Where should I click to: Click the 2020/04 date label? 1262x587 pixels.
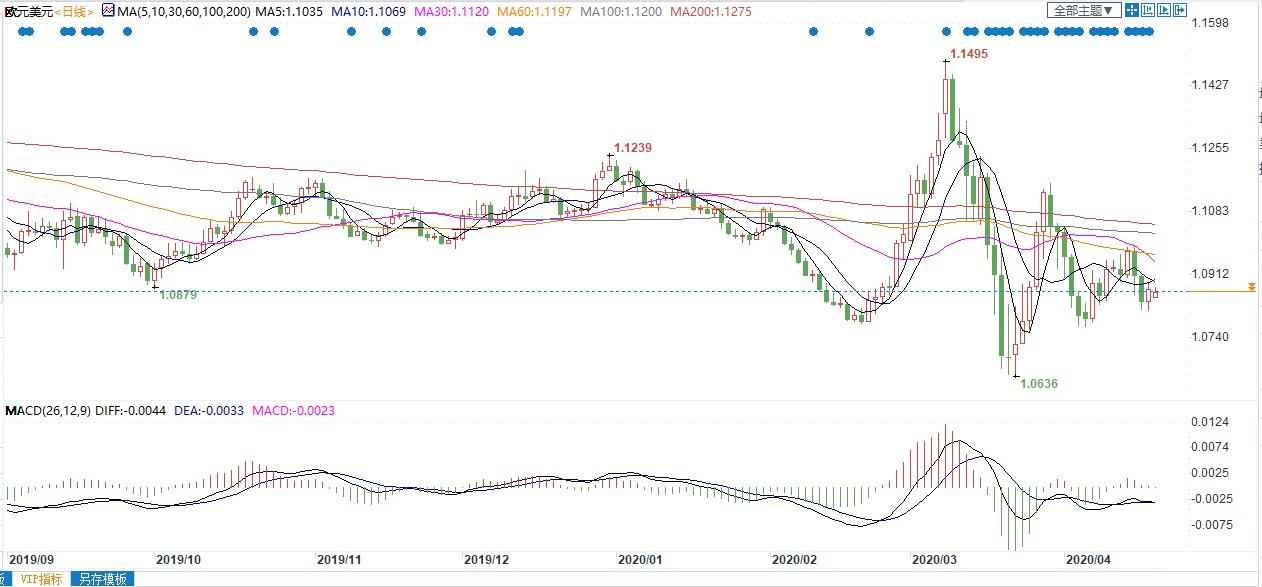pos(1088,559)
